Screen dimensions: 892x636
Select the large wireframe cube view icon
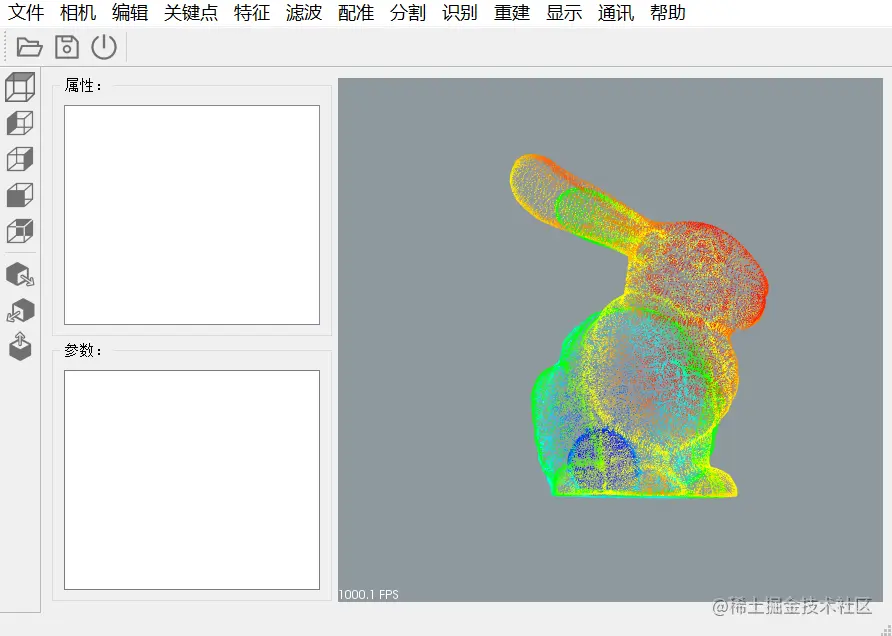pos(20,87)
